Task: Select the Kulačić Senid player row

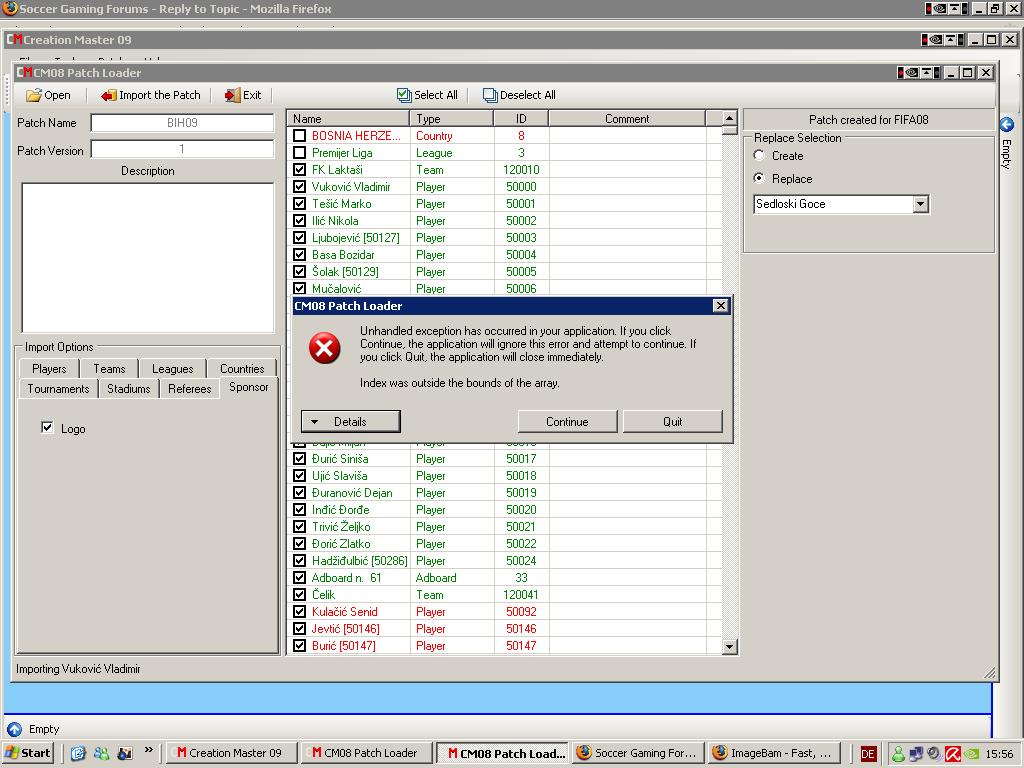Action: [x=506, y=612]
